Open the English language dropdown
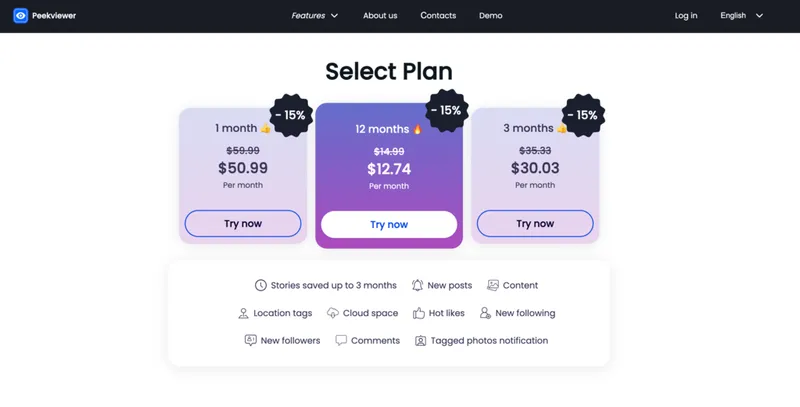 point(741,16)
